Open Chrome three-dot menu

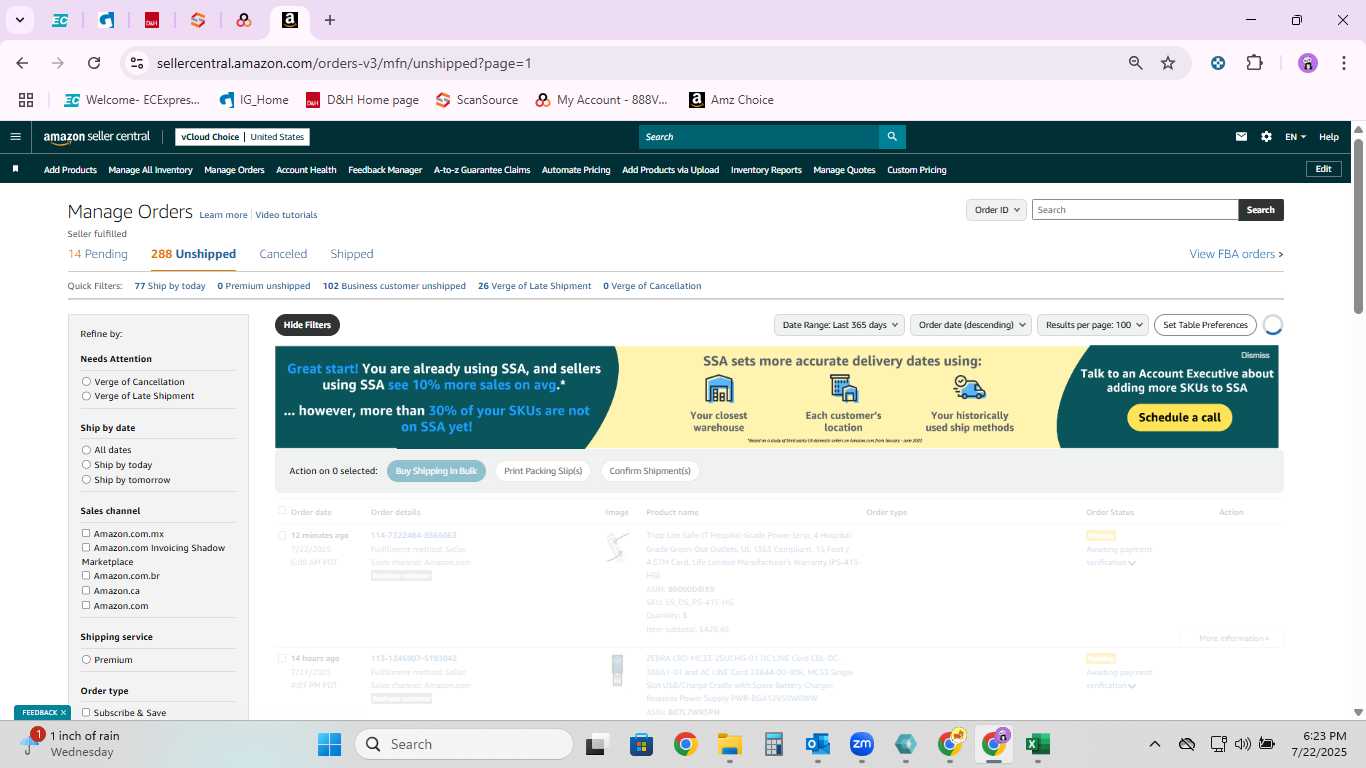tap(1342, 63)
